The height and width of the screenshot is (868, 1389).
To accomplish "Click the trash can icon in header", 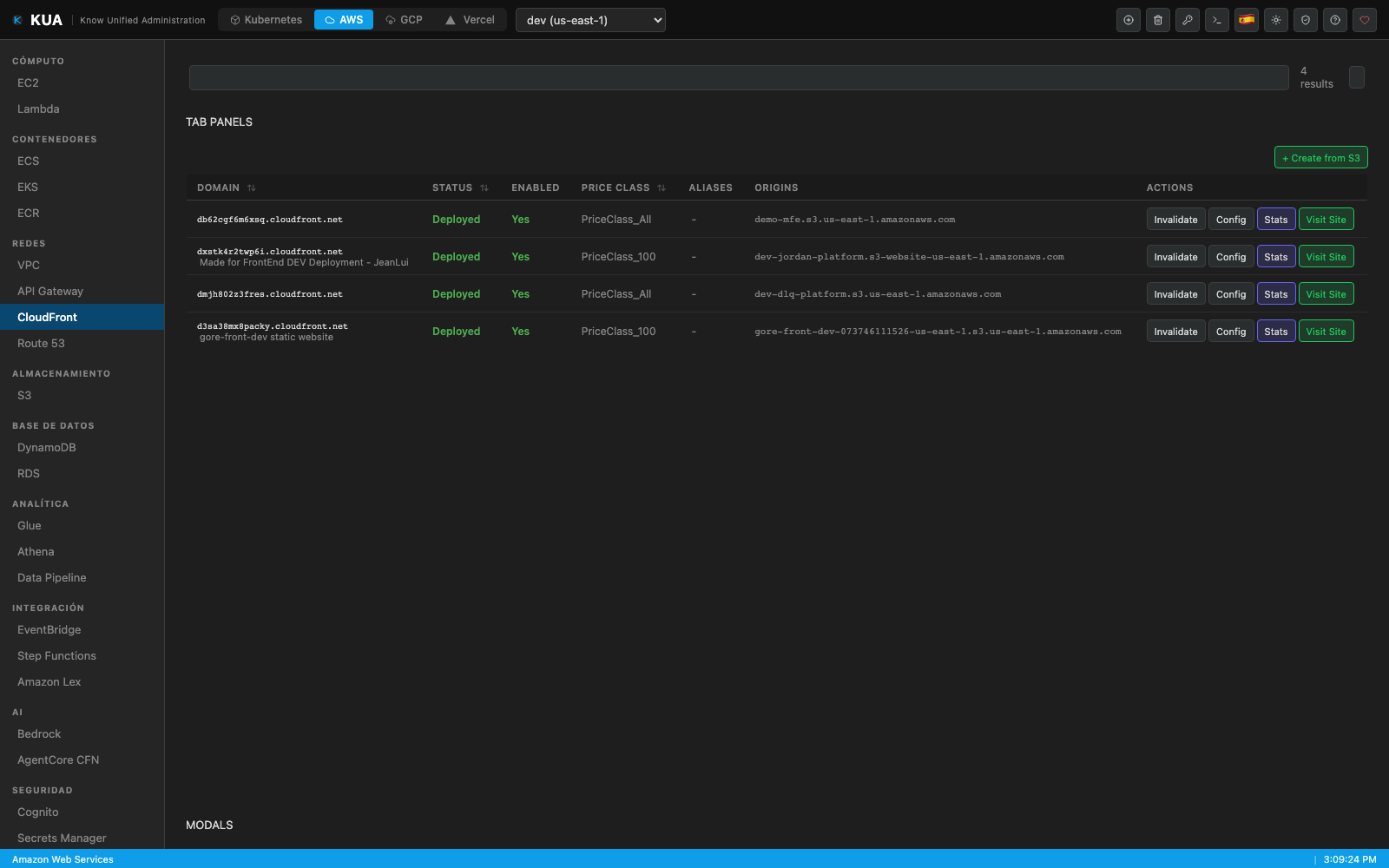I will pyautogui.click(x=1158, y=20).
